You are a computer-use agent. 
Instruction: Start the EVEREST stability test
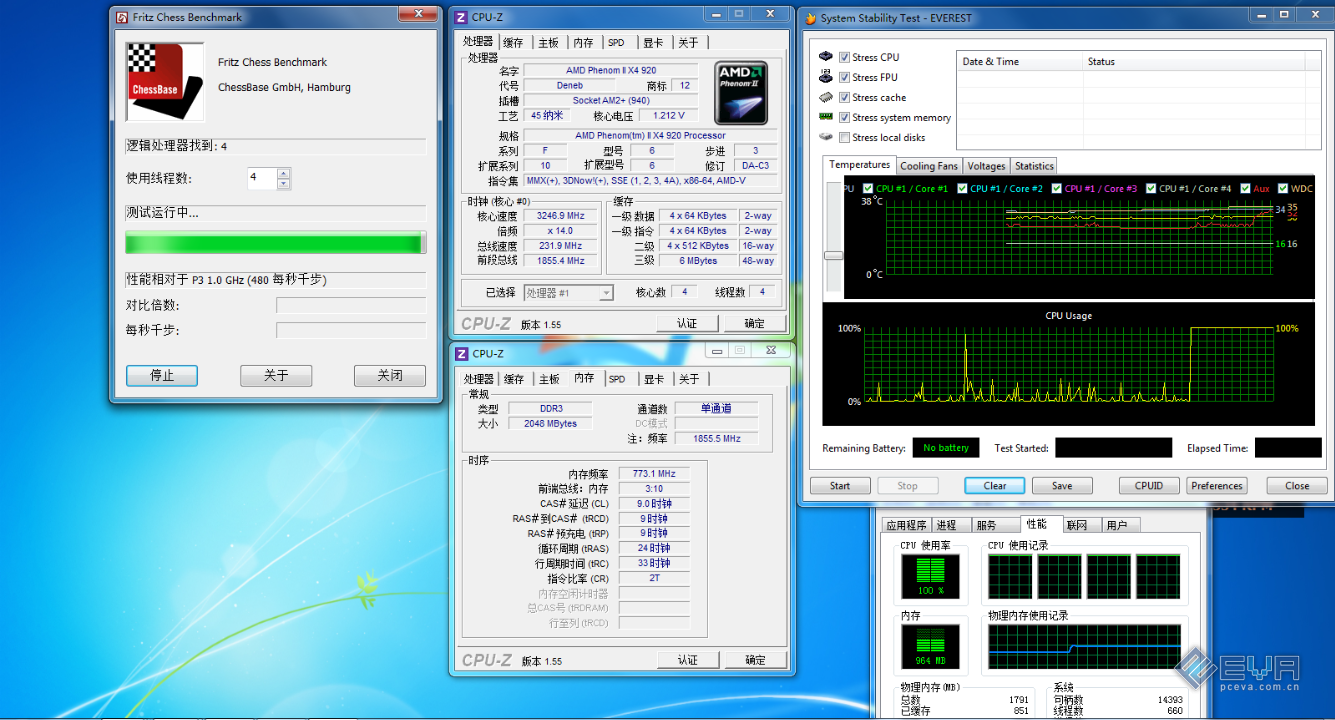(840, 486)
